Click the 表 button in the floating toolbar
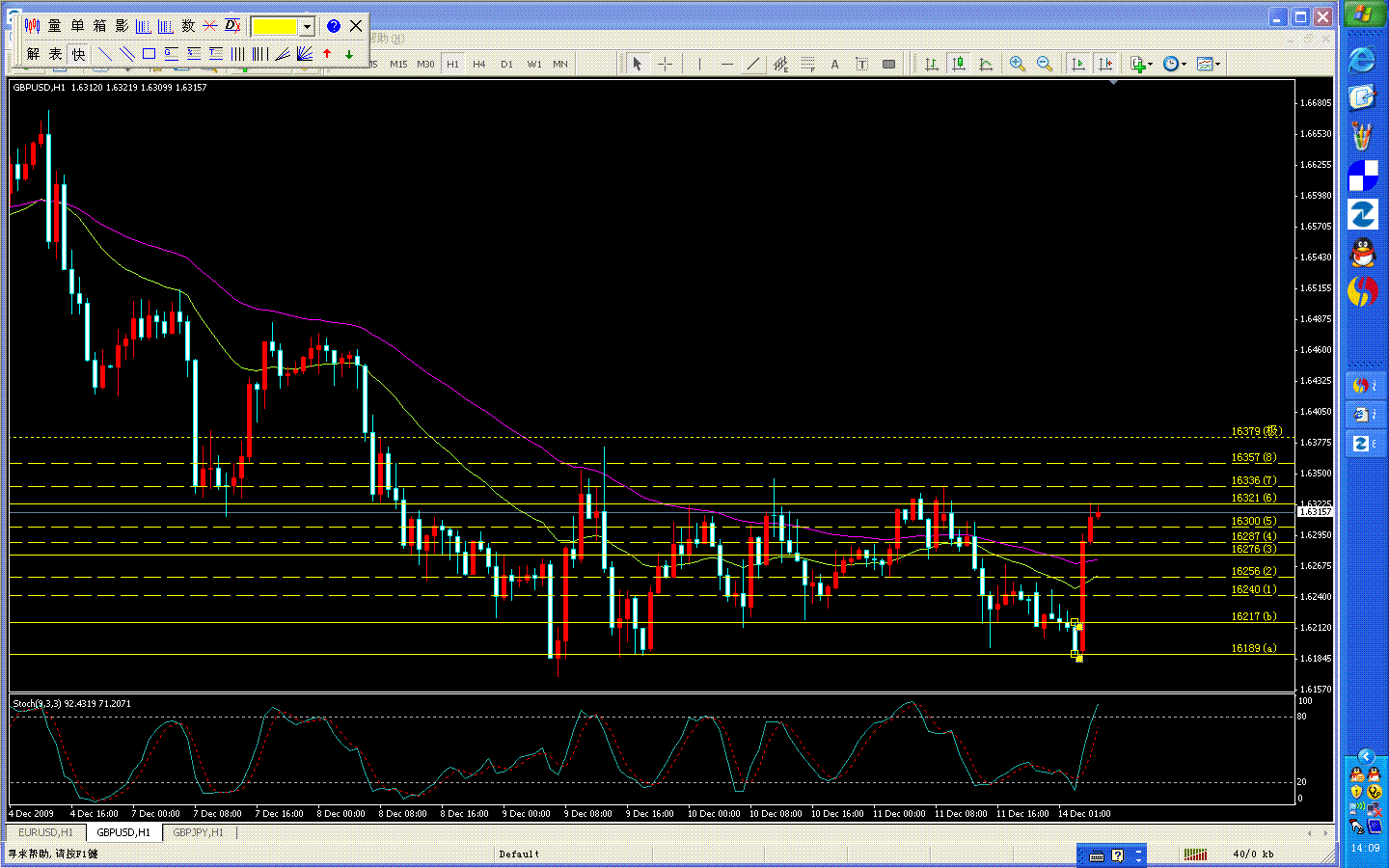The width and height of the screenshot is (1389, 868). tap(55, 54)
